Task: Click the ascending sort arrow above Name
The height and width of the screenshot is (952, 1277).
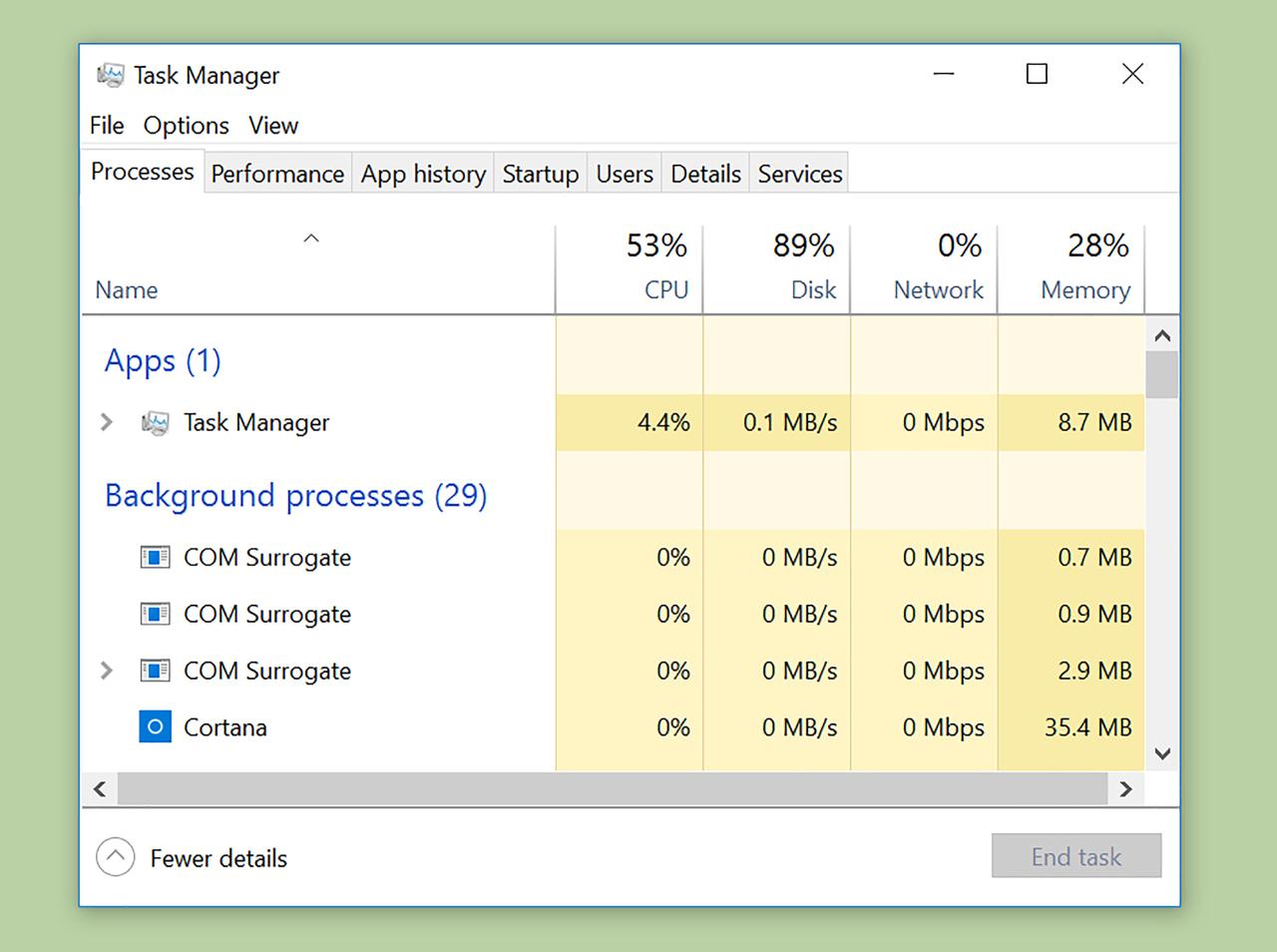Action: point(310,238)
